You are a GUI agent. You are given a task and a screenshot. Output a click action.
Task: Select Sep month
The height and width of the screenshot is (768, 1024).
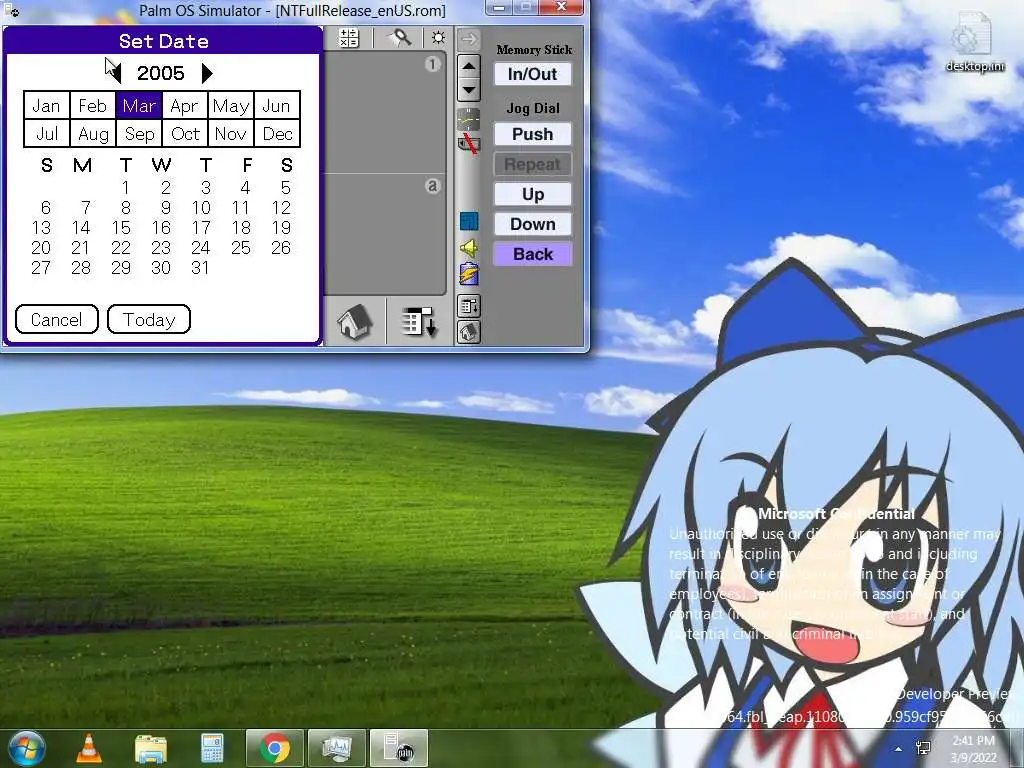pos(139,133)
